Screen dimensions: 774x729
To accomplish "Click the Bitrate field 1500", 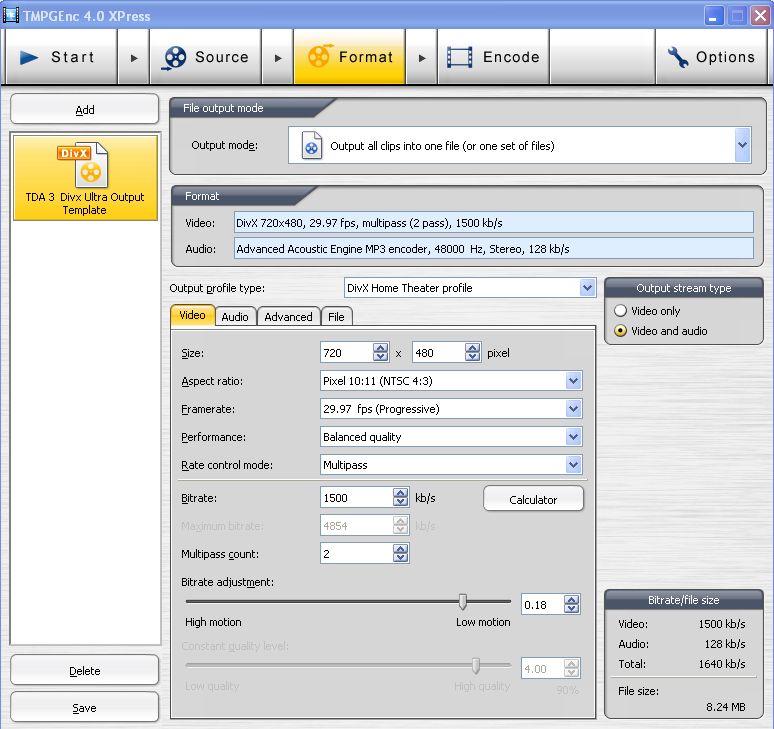I will pyautogui.click(x=356, y=498).
